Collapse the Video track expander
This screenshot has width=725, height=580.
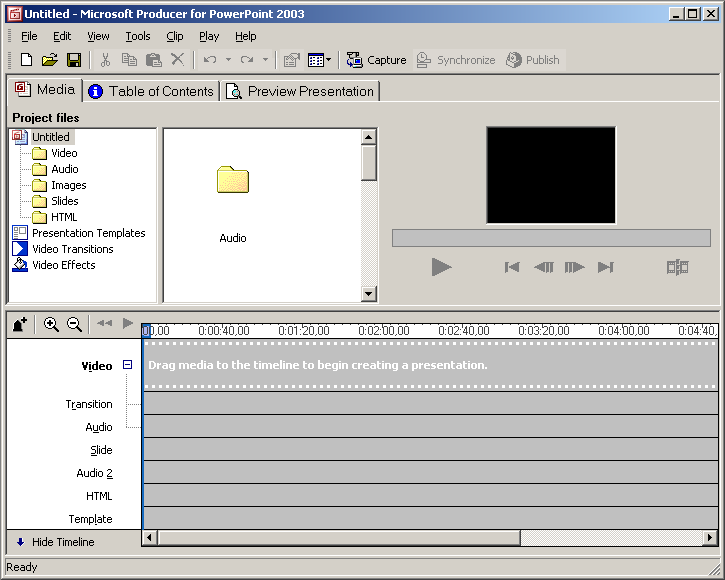point(127,364)
